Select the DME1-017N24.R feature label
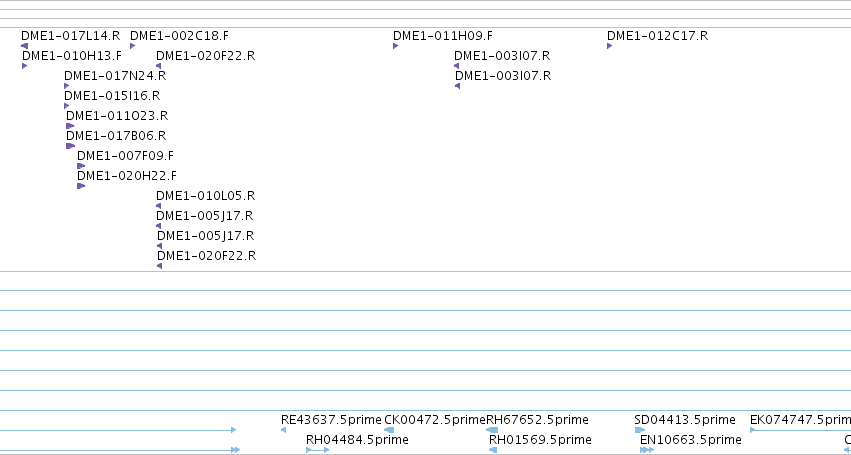This screenshot has height=455, width=851. (115, 76)
